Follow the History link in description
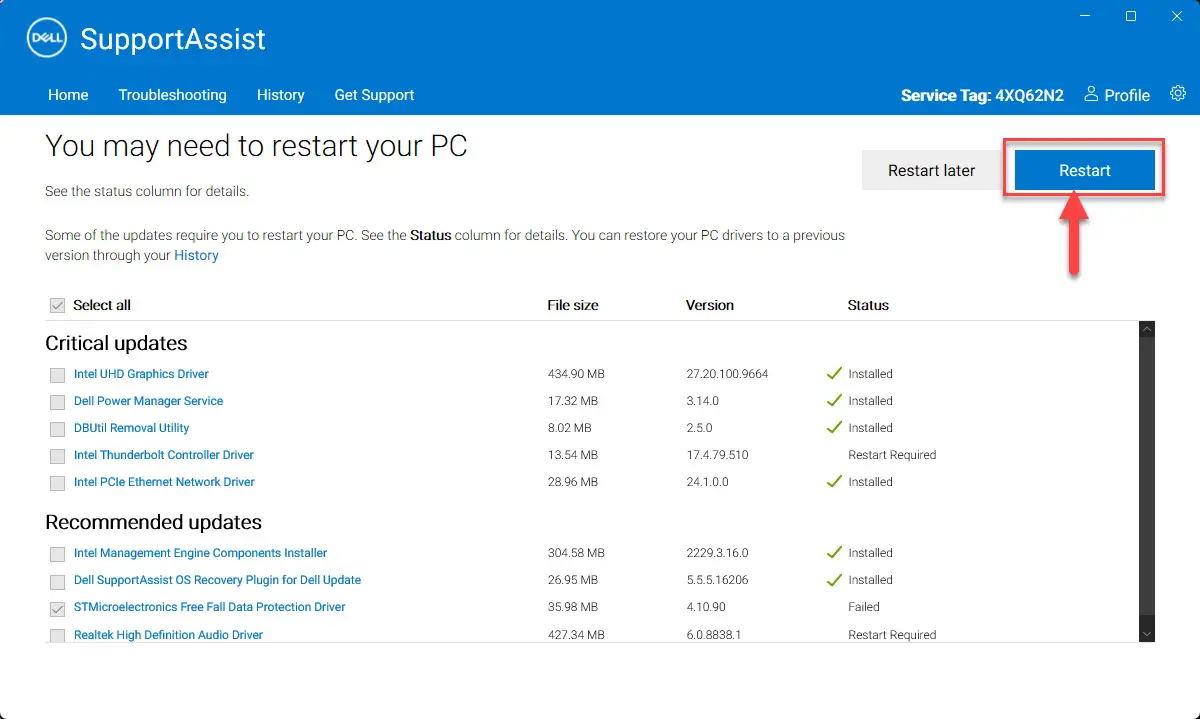Screen dimensions: 1200x719 (x=196, y=255)
